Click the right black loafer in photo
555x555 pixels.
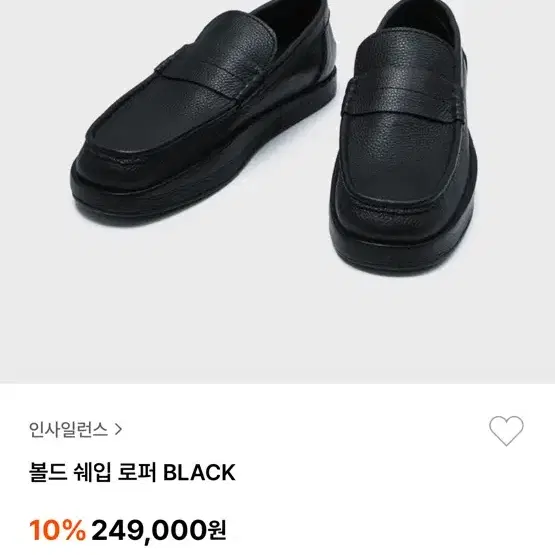coord(404,135)
